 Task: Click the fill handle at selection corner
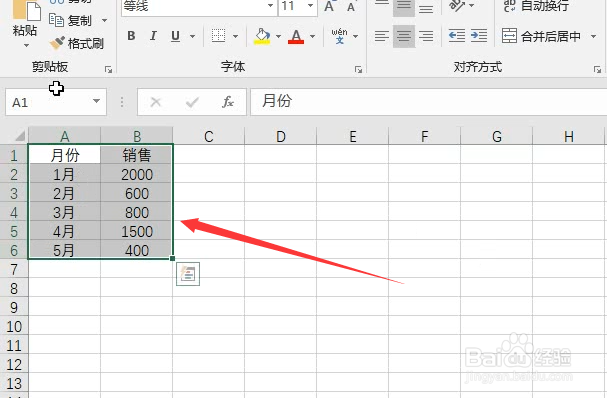172,258
